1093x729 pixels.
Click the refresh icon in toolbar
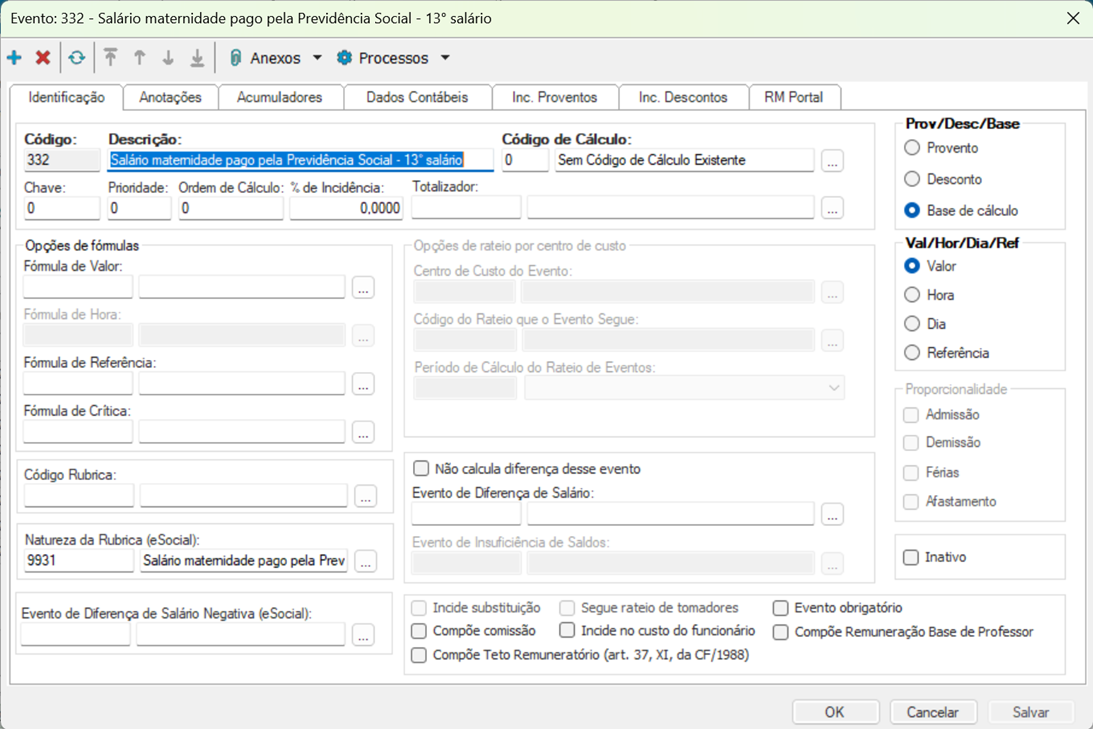click(x=77, y=58)
